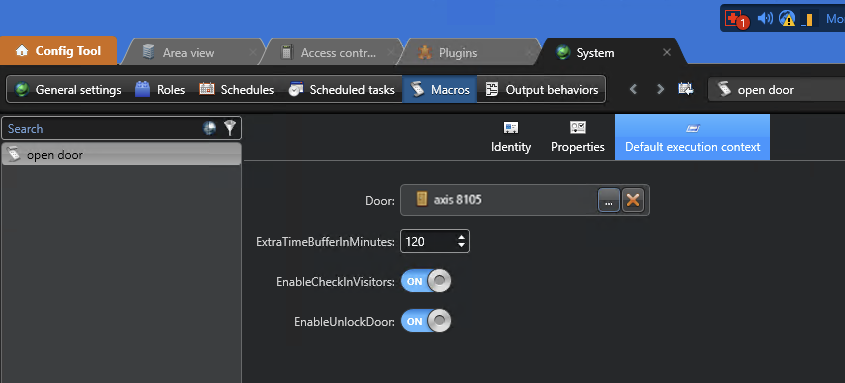Close the Access control tab

pyautogui.click(x=391, y=52)
